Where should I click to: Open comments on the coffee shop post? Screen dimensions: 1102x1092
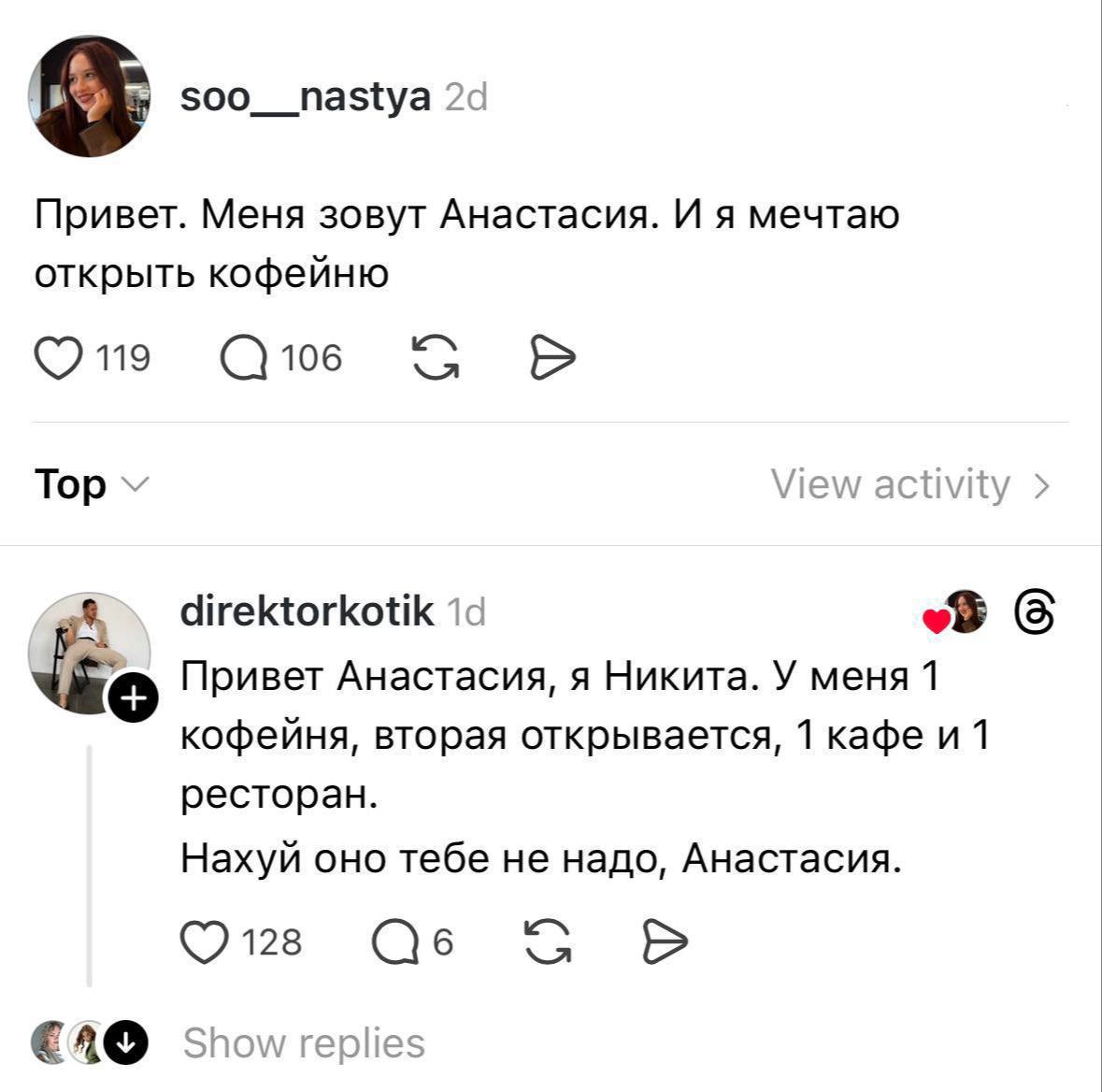tap(244, 358)
